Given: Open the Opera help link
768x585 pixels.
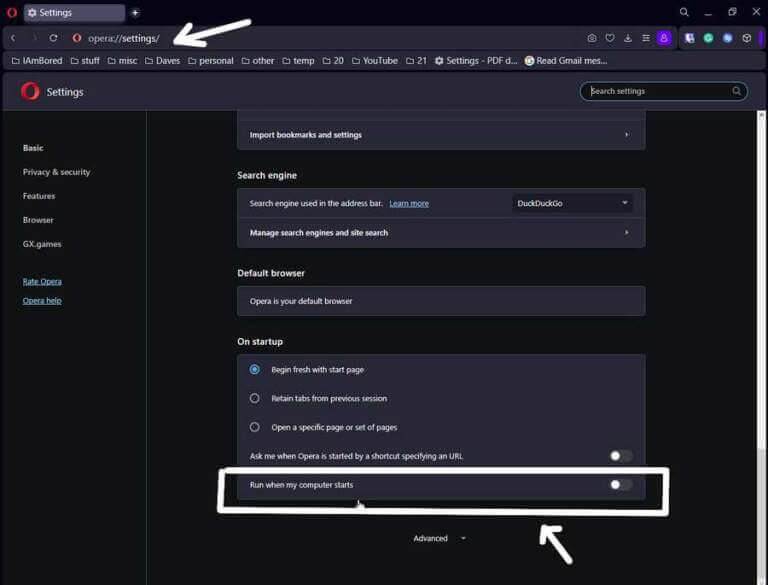Looking at the screenshot, I should (42, 301).
